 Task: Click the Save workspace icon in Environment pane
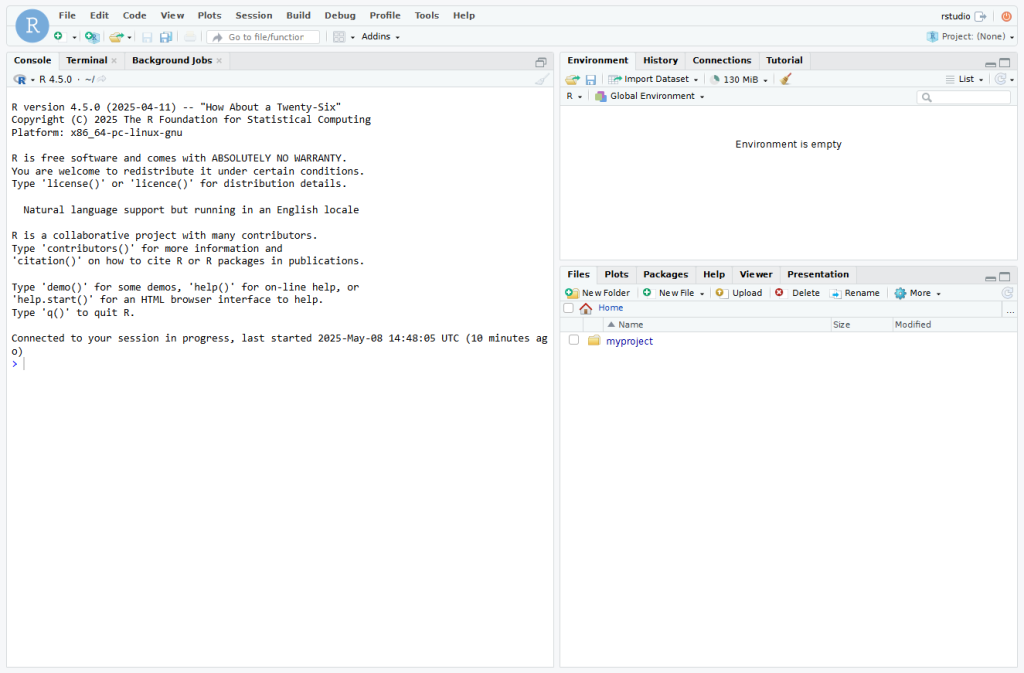590,80
